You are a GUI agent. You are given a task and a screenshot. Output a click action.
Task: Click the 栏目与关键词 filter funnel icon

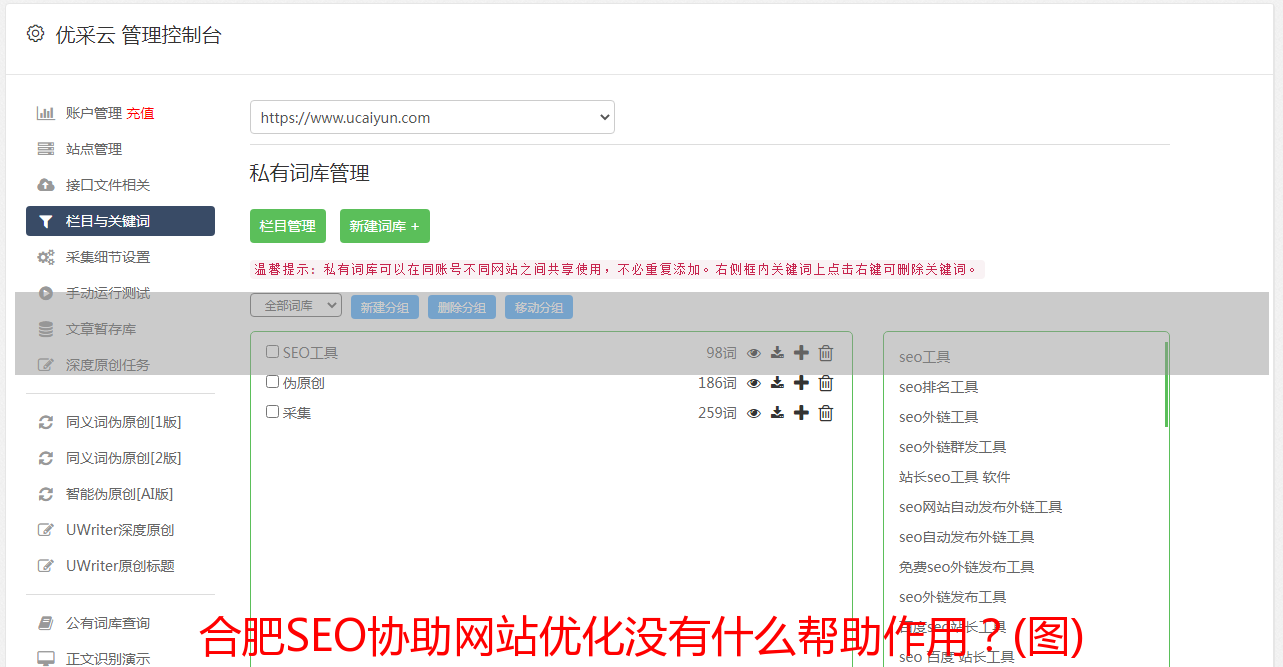pos(45,221)
